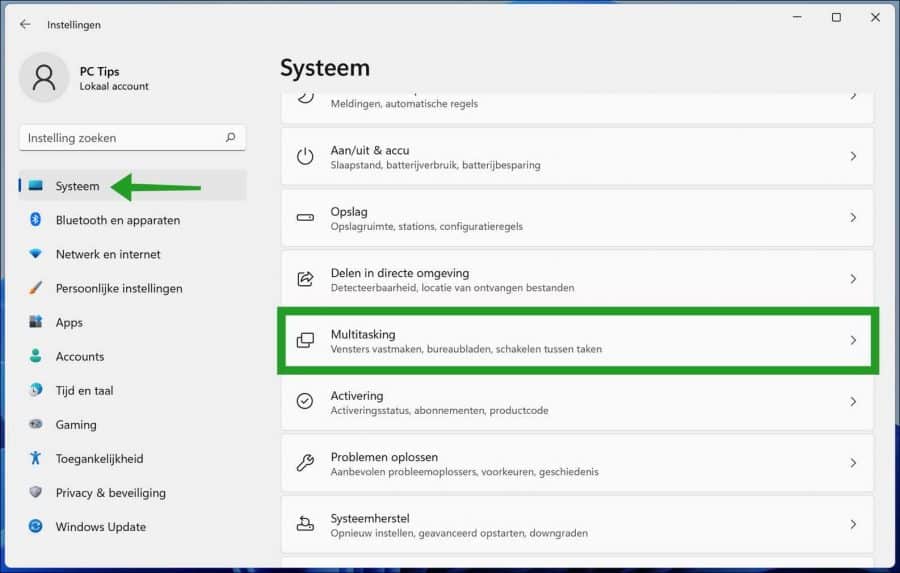Expand Aan/uit & accu via its chevron

(x=853, y=156)
